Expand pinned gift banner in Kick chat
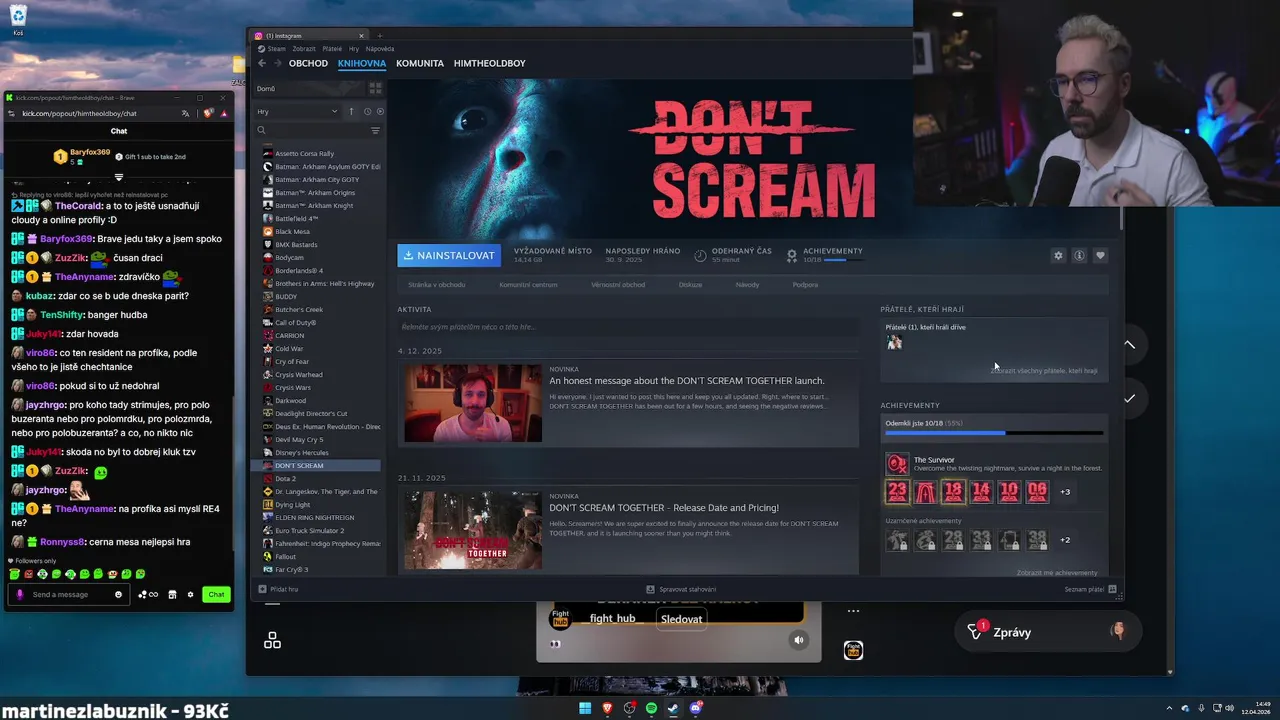 [118, 177]
